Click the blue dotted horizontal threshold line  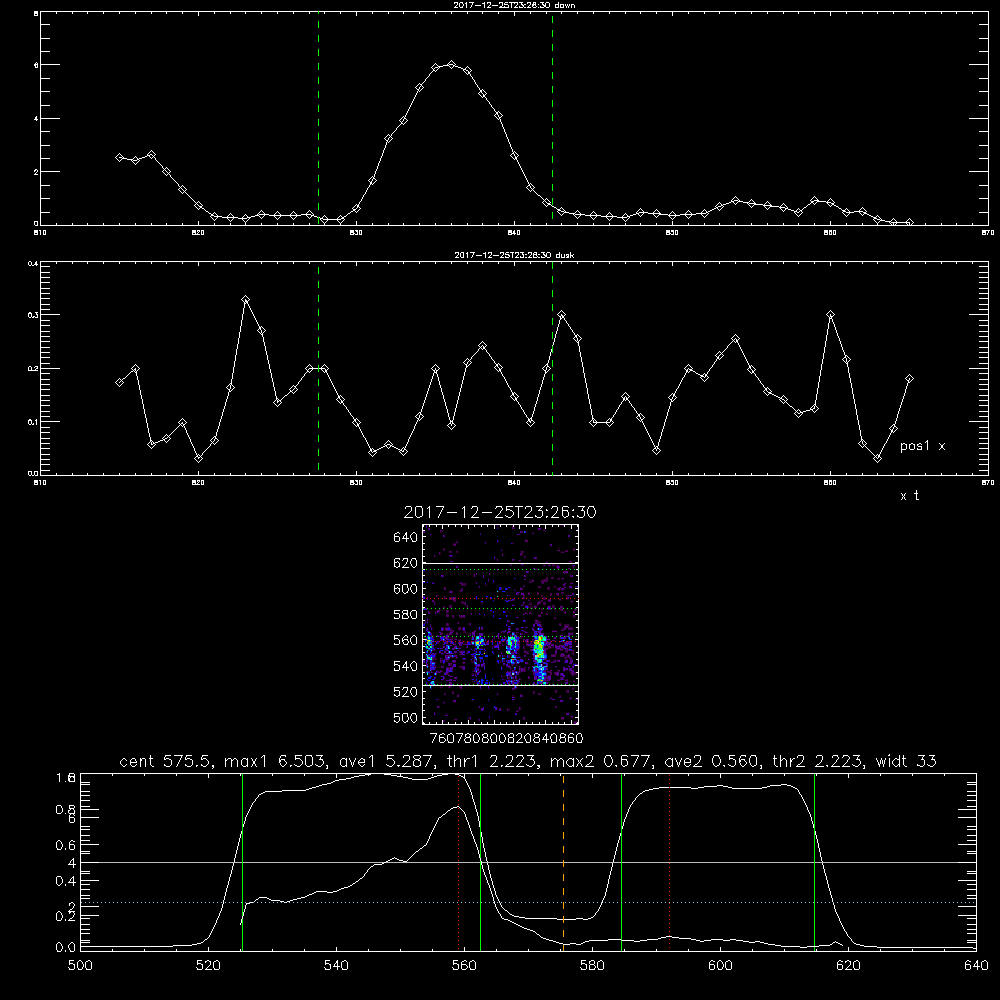click(528, 902)
